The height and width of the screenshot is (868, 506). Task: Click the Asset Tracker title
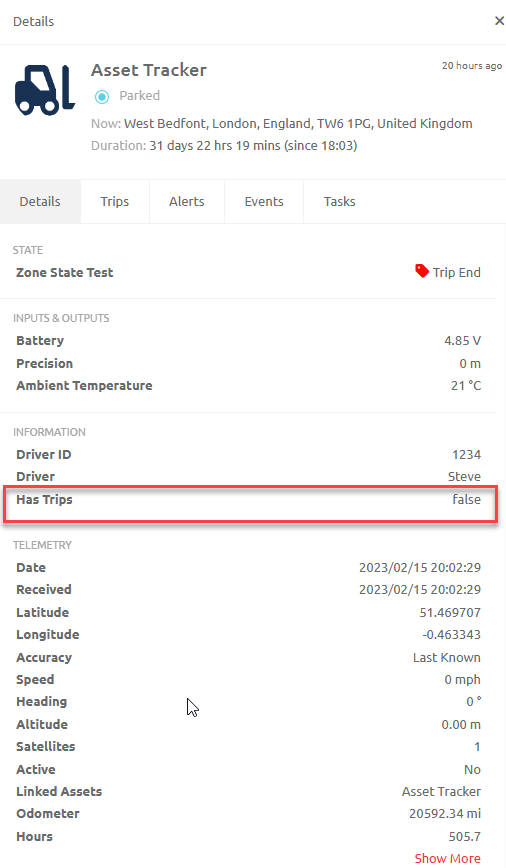(x=149, y=70)
